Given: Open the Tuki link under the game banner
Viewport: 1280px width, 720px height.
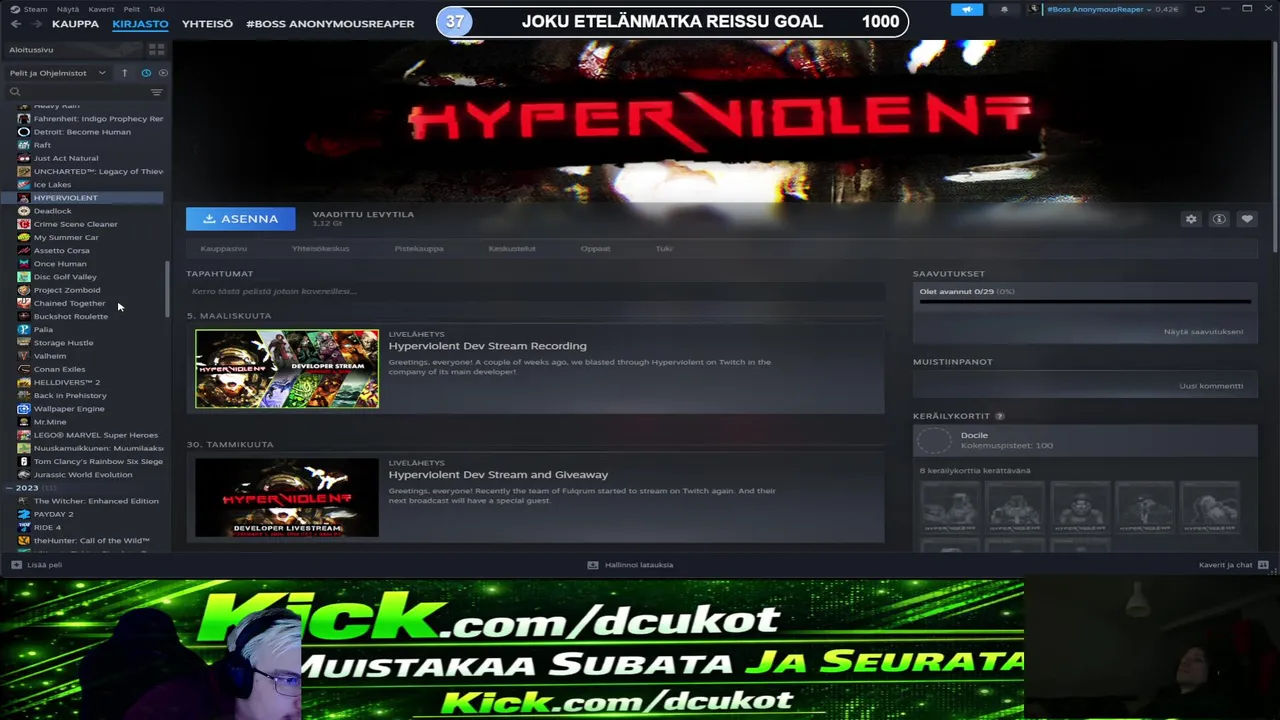Looking at the screenshot, I should coord(664,249).
